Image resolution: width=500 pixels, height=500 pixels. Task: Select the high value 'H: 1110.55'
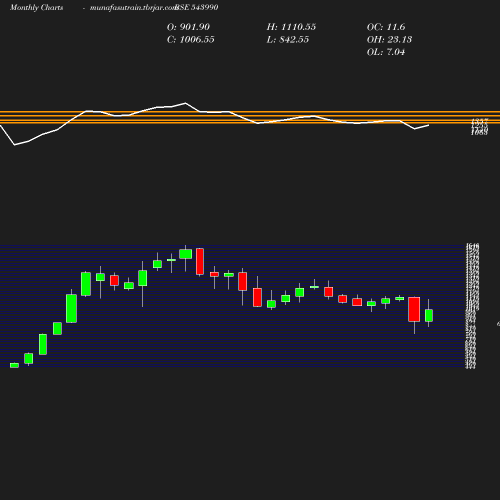pyautogui.click(x=291, y=27)
